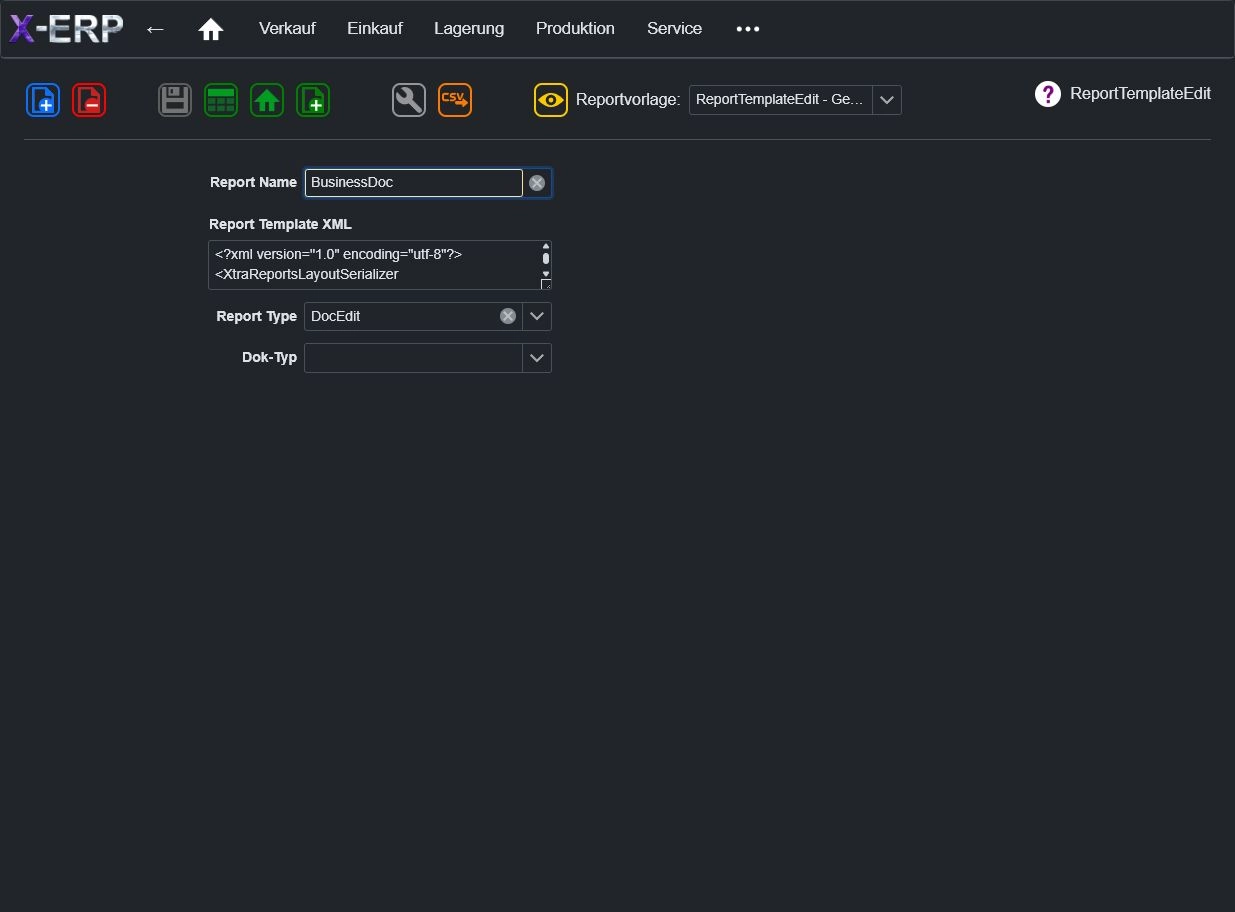The height and width of the screenshot is (912, 1235).
Task: Open the green table list icon
Action: click(221, 100)
